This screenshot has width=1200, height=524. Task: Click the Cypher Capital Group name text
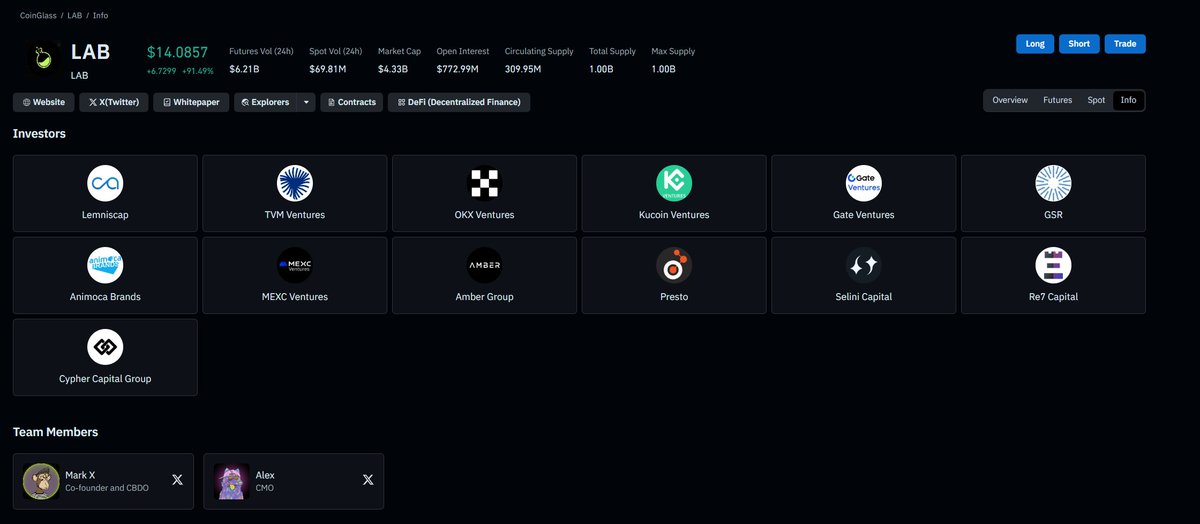(x=105, y=379)
